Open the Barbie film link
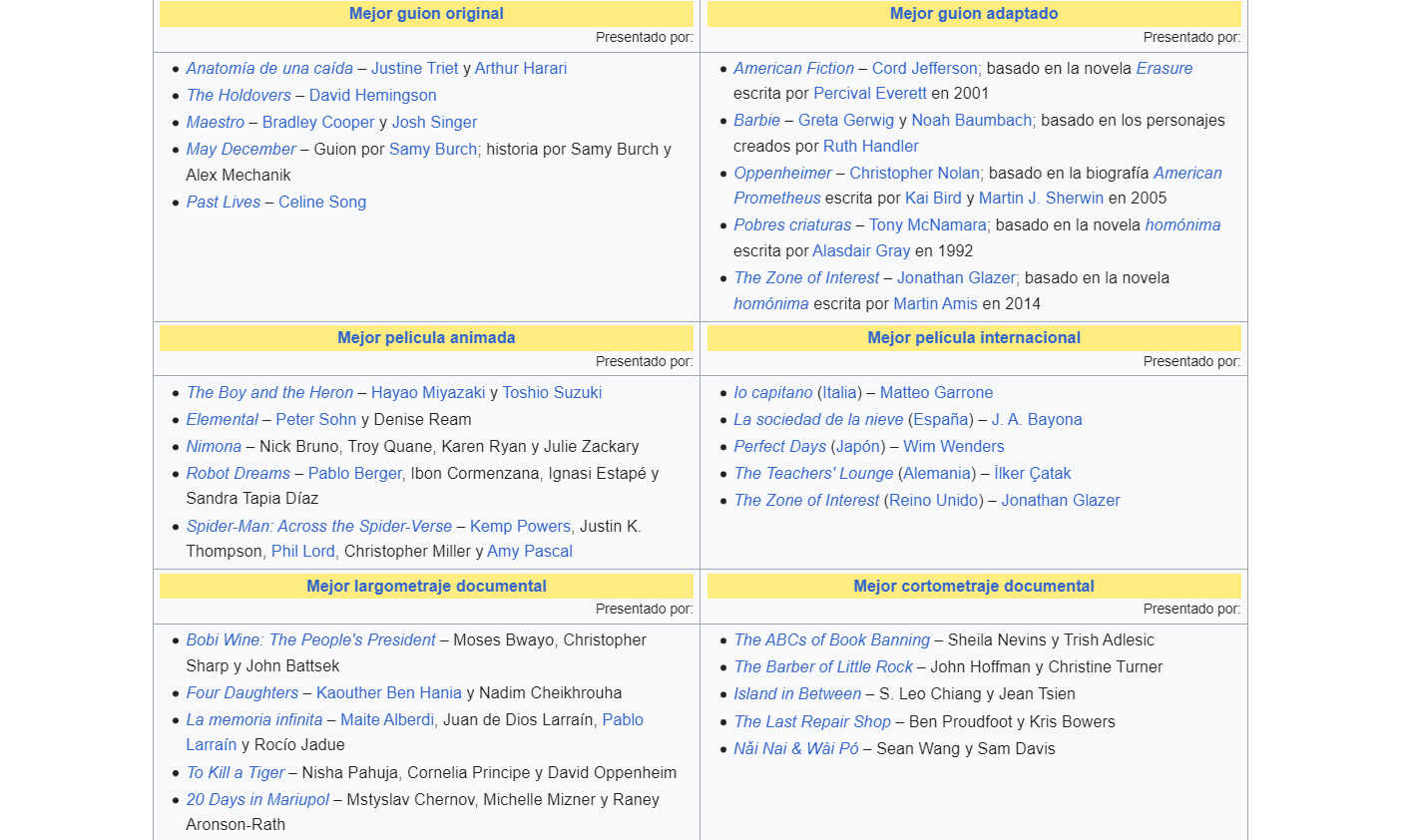Viewport: 1412px width, 840px height. coord(757,121)
